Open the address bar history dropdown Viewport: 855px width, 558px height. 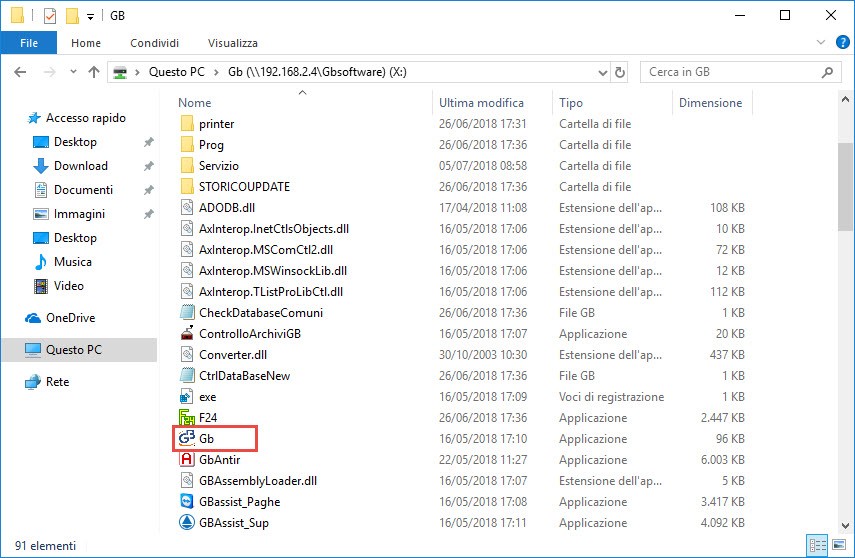pyautogui.click(x=603, y=72)
